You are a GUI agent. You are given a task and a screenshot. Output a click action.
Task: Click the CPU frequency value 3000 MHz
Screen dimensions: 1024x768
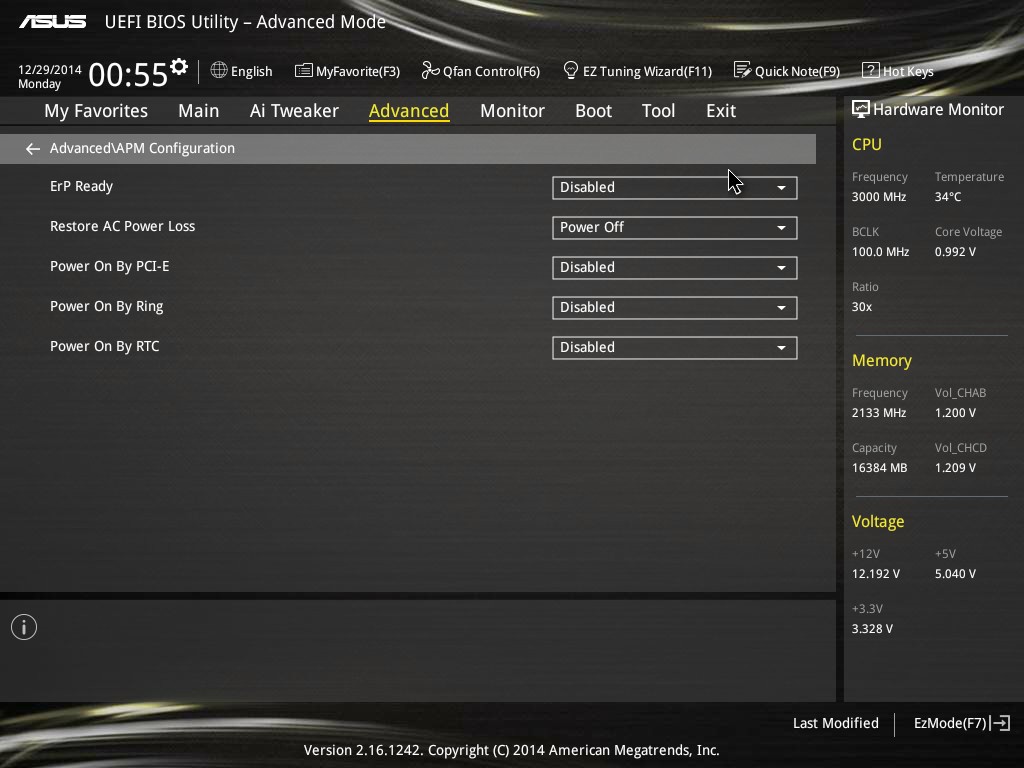[878, 197]
